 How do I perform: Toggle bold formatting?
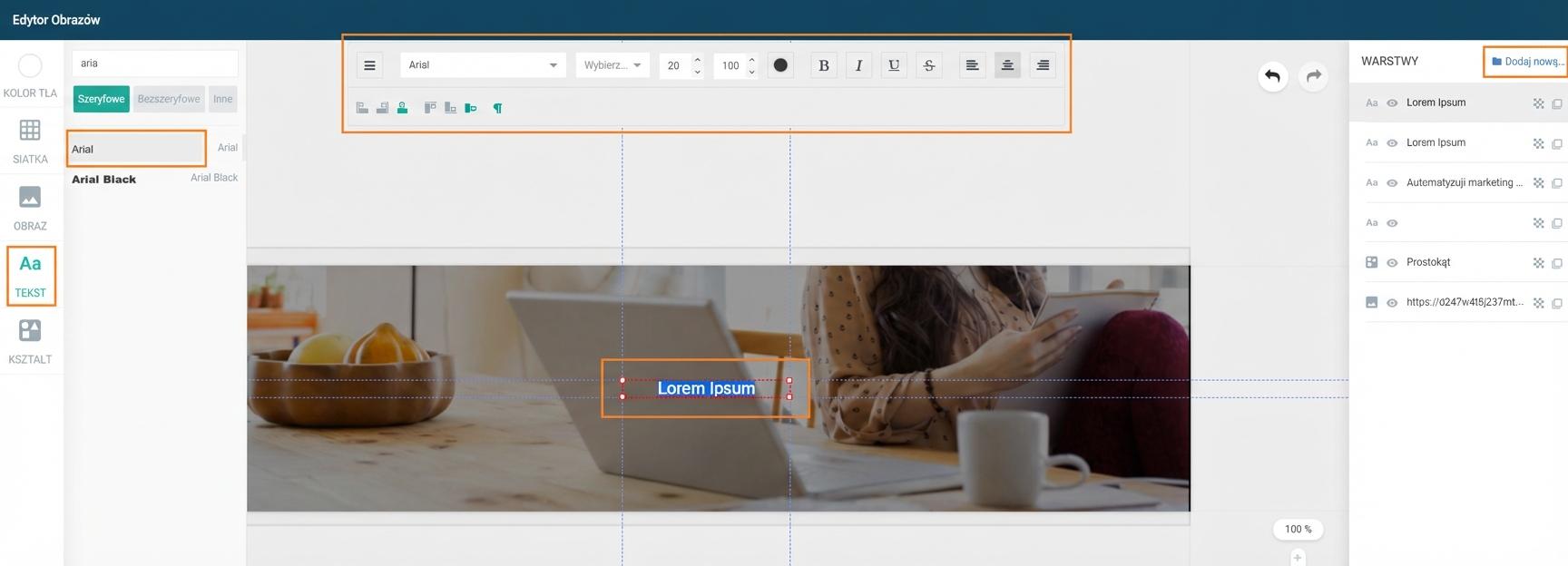[824, 65]
